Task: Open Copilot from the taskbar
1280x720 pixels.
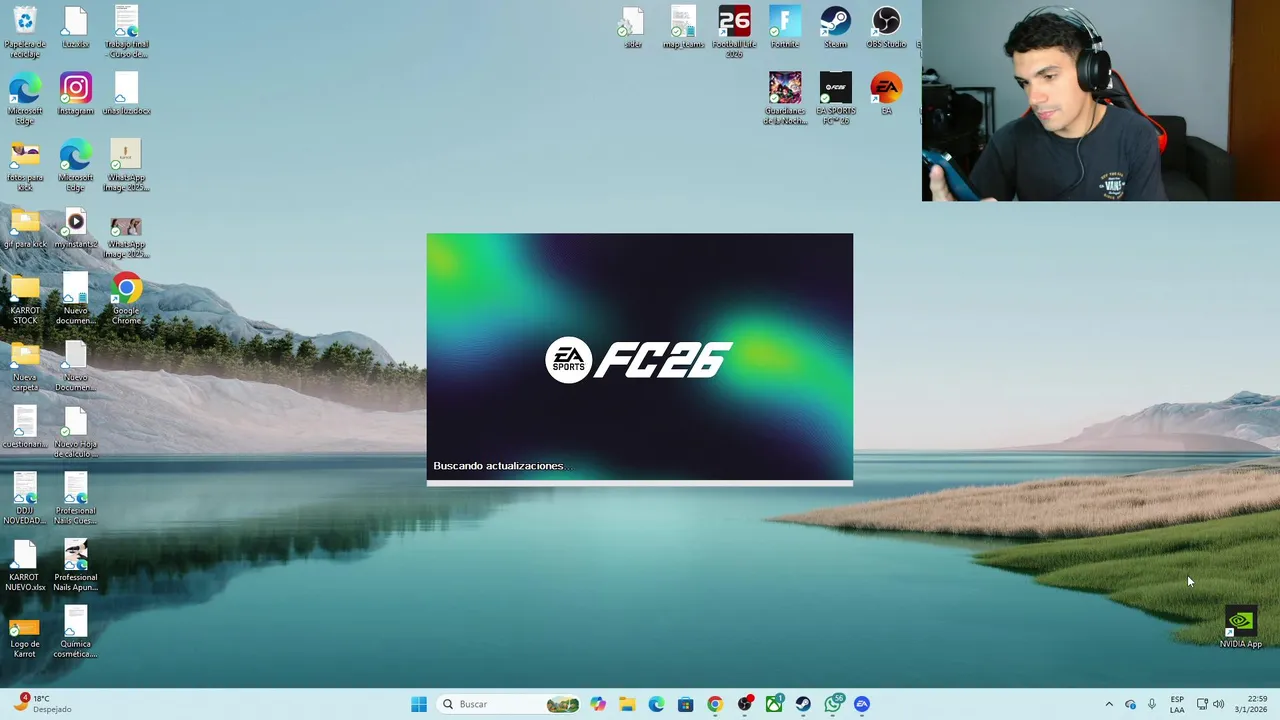Action: pyautogui.click(x=598, y=704)
